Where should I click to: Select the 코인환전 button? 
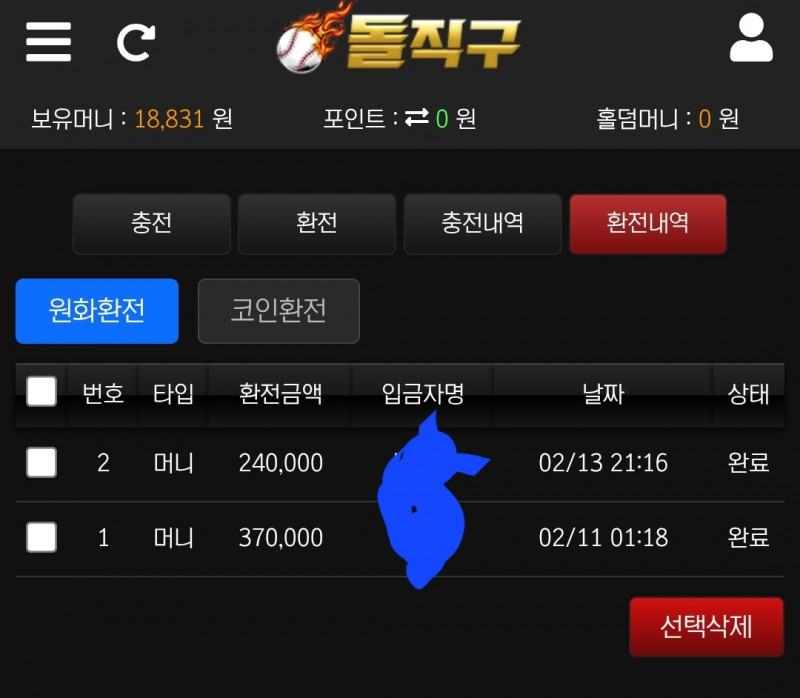[x=279, y=311]
